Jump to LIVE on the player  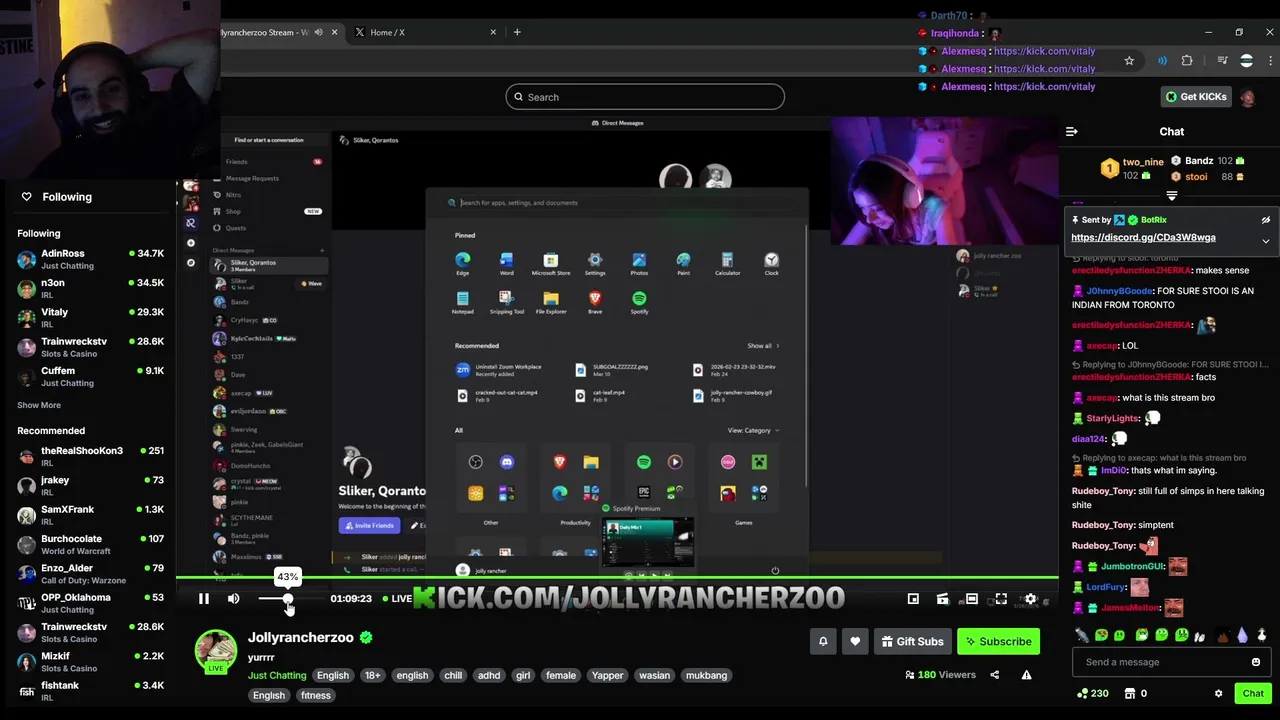(x=396, y=599)
